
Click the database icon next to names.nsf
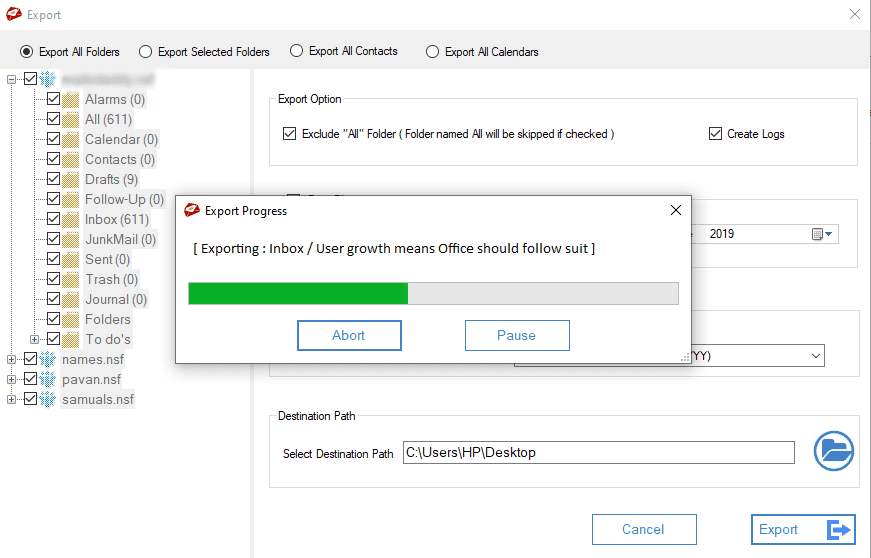pyautogui.click(x=48, y=359)
